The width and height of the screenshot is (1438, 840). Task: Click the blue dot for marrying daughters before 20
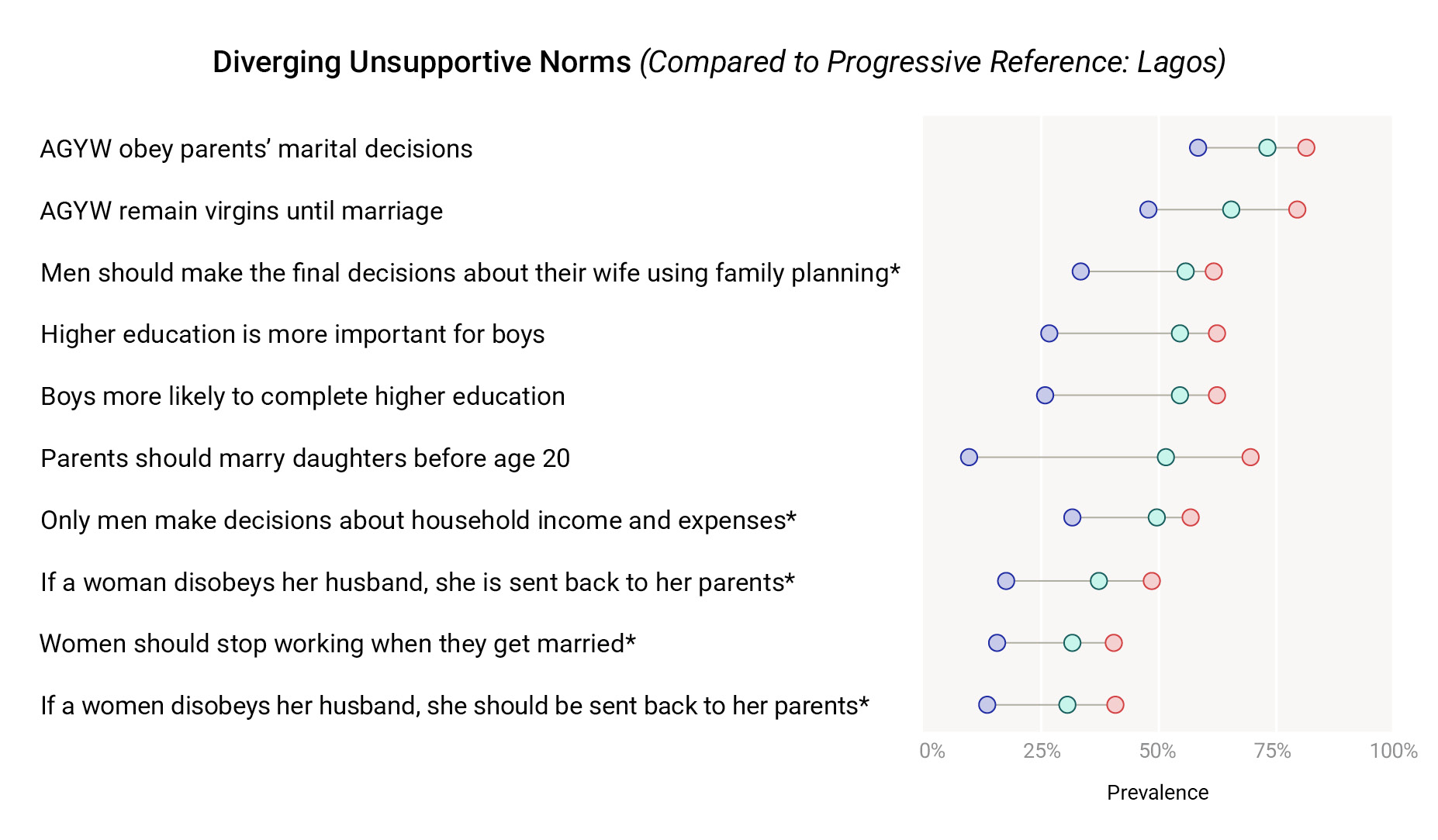[969, 457]
